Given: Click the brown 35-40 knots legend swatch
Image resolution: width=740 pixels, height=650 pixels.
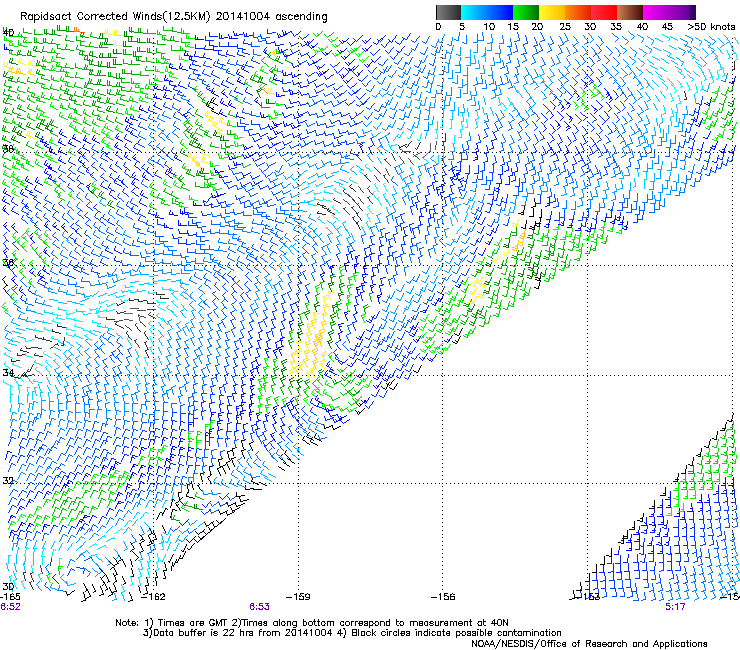Looking at the screenshot, I should 630,12.
